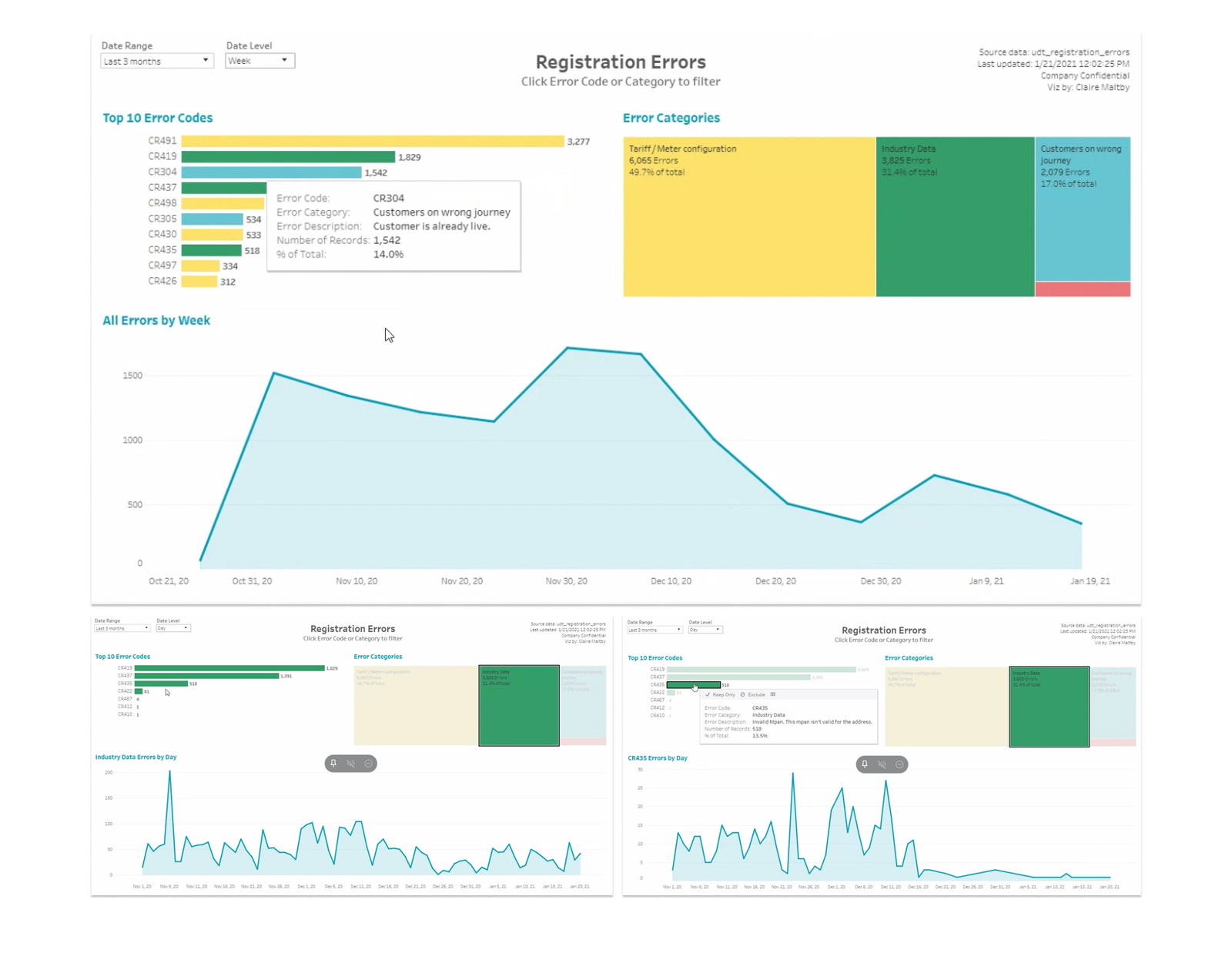Select the CR491 bar in Top 10 Error Codes
The width and height of the screenshot is (1232, 953).
pos(373,141)
